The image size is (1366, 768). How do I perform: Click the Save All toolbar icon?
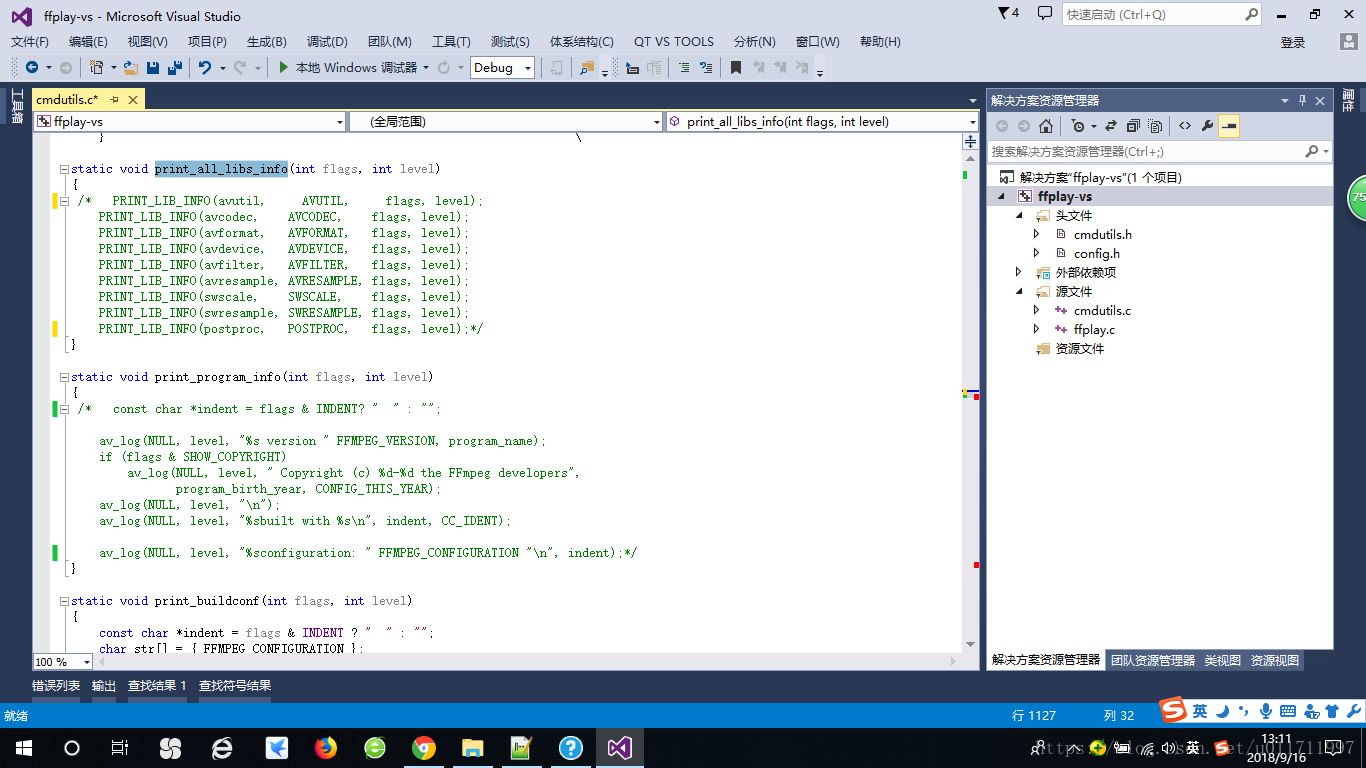174,67
